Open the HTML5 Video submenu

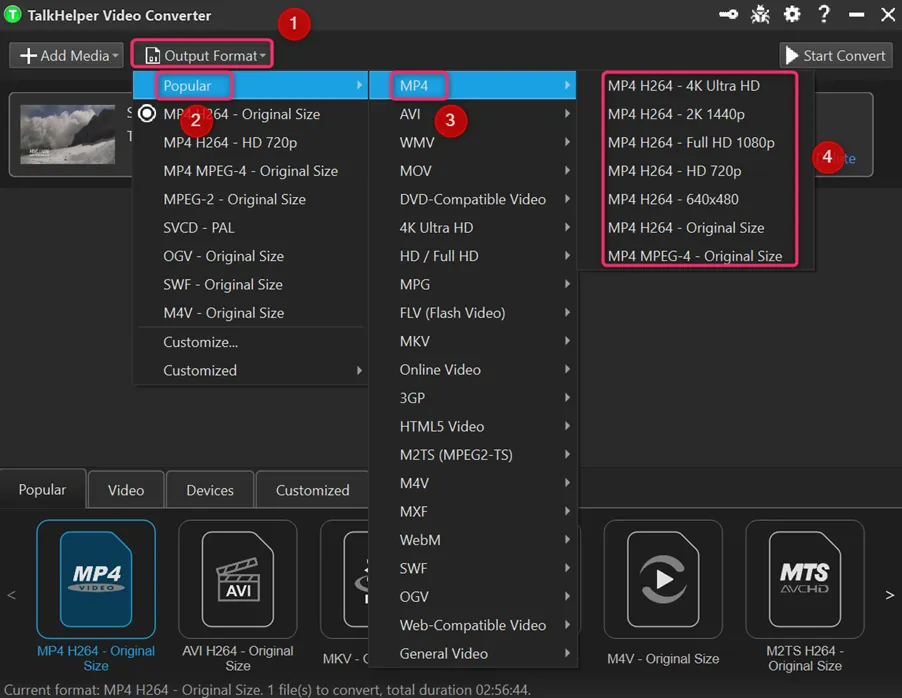click(x=472, y=426)
